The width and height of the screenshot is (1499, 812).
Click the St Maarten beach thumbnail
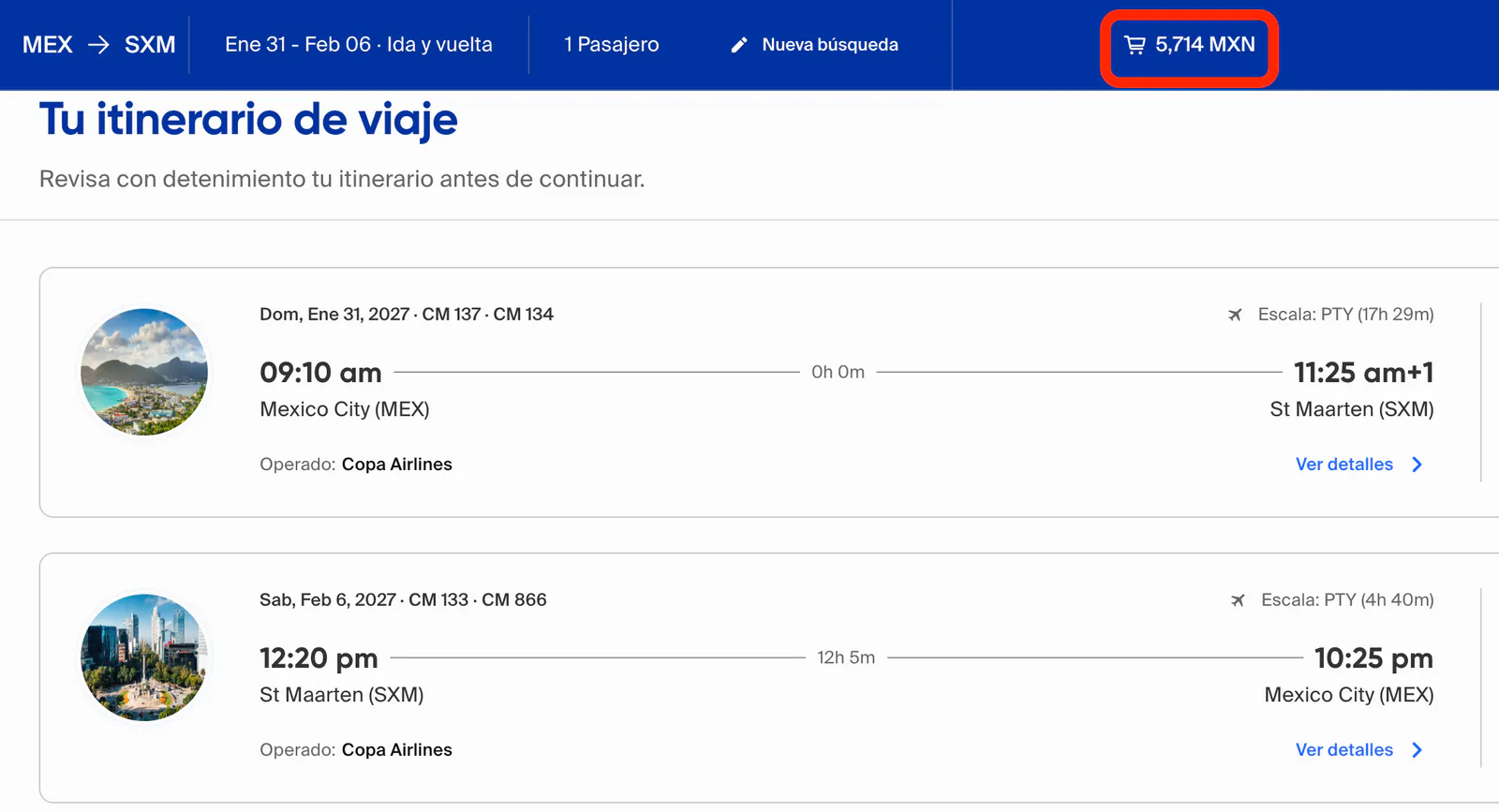144,372
